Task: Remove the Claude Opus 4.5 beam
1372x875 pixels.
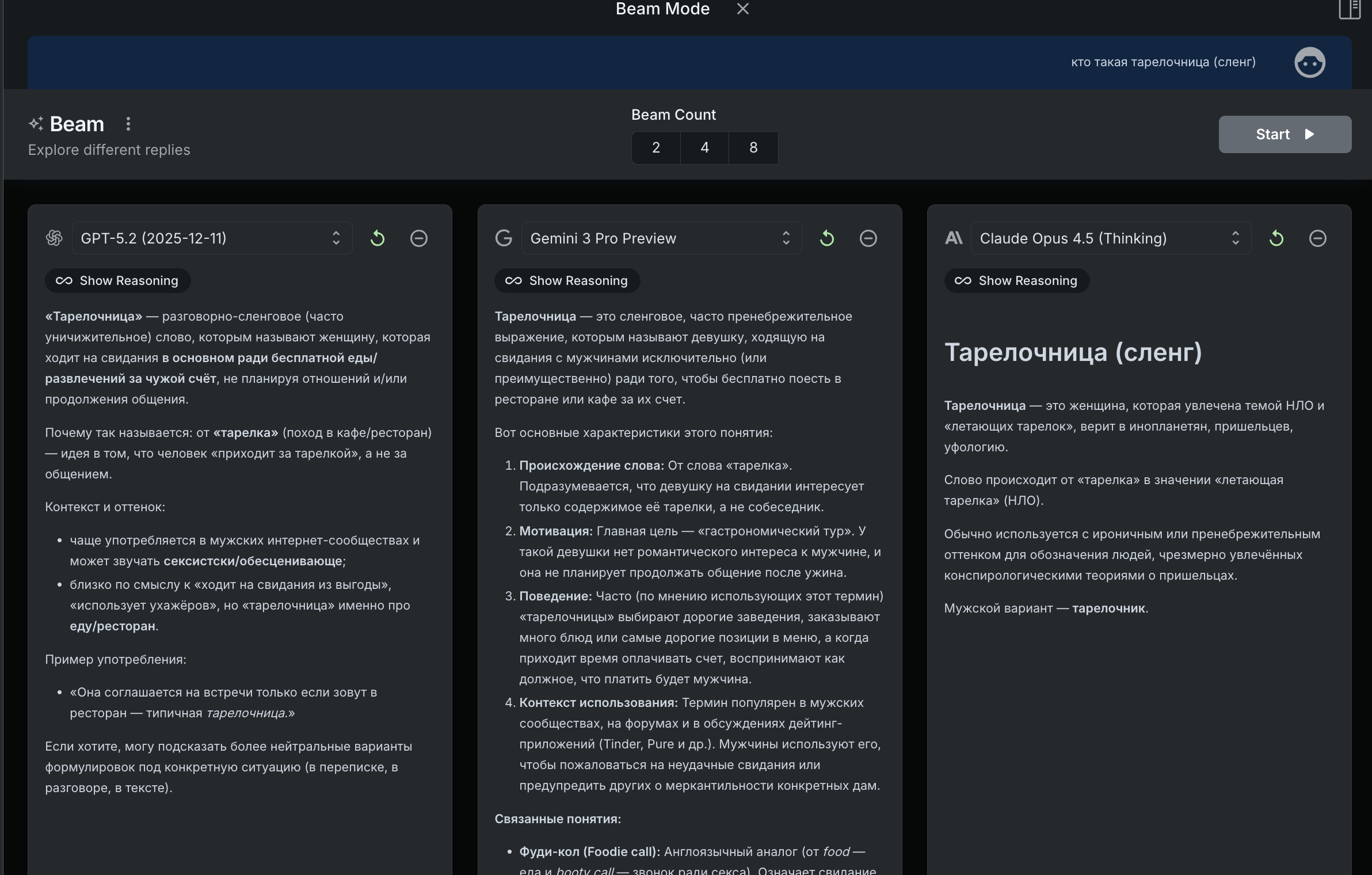Action: pos(1317,238)
